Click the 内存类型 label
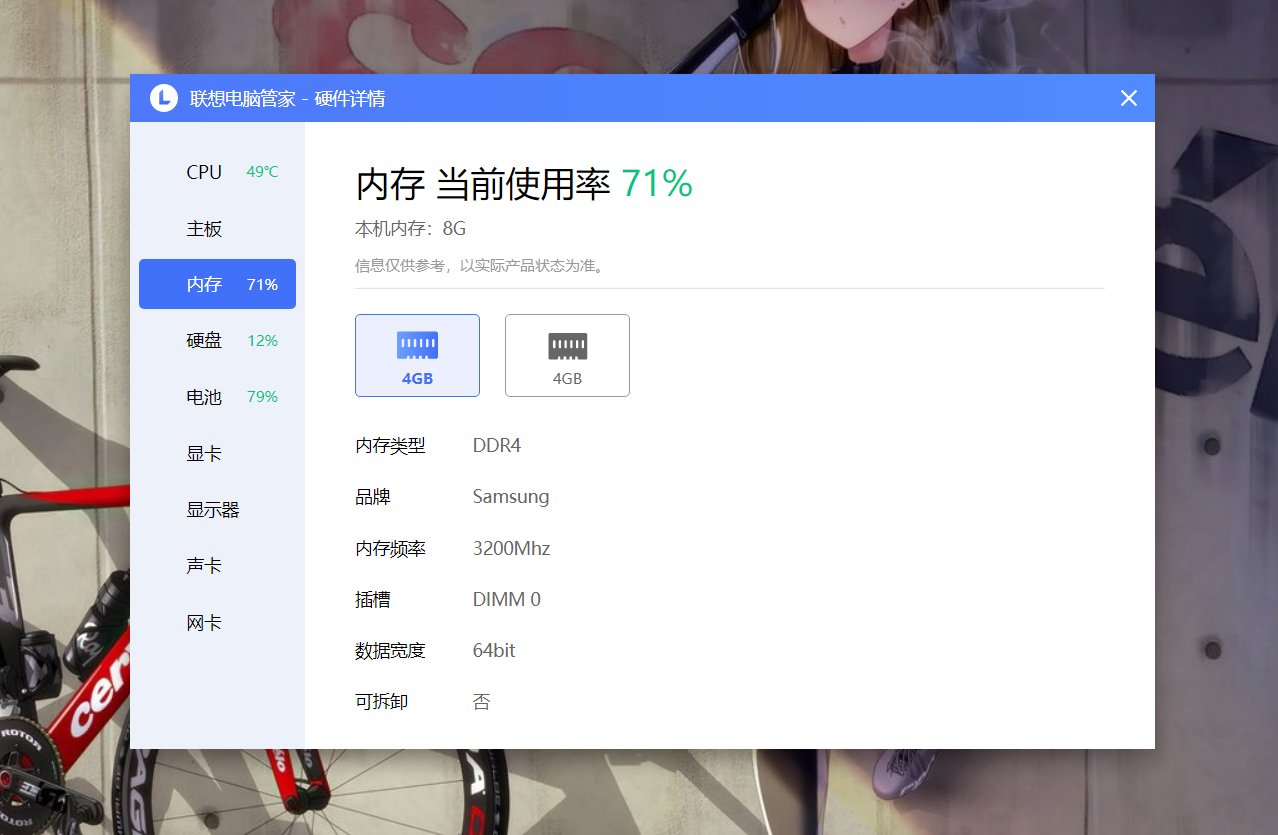 pyautogui.click(x=390, y=445)
